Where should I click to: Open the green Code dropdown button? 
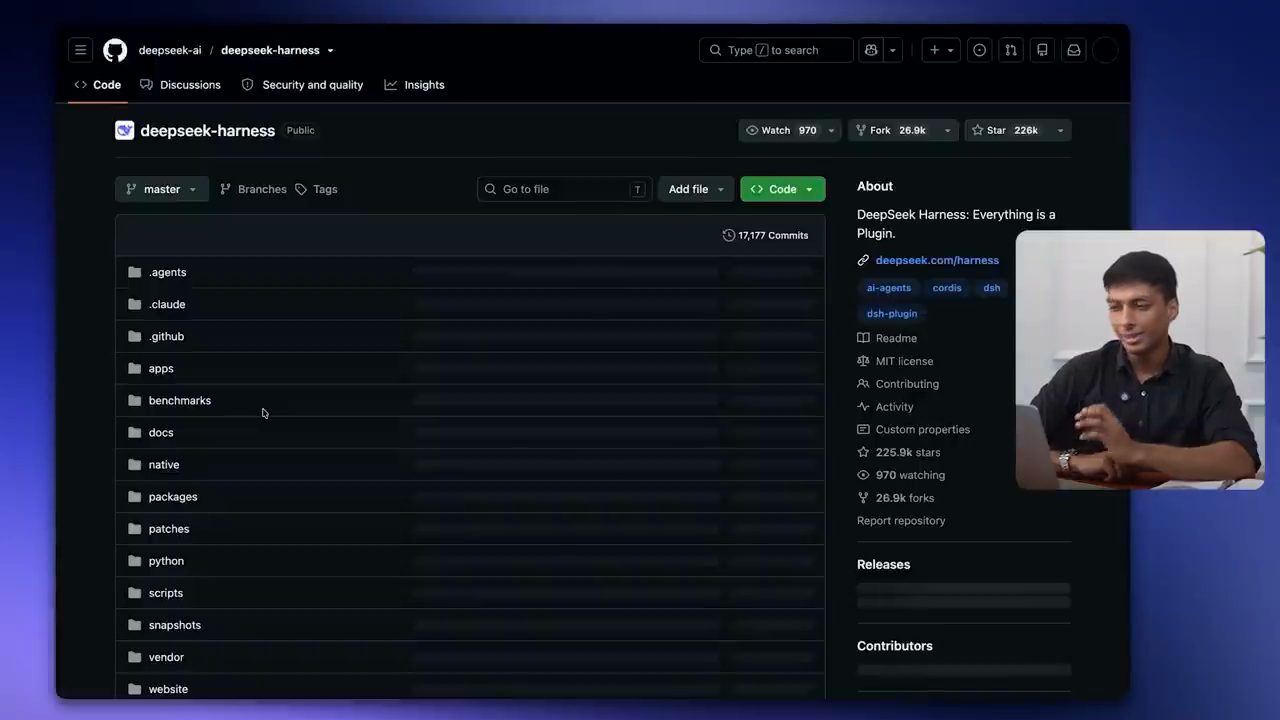(x=783, y=189)
